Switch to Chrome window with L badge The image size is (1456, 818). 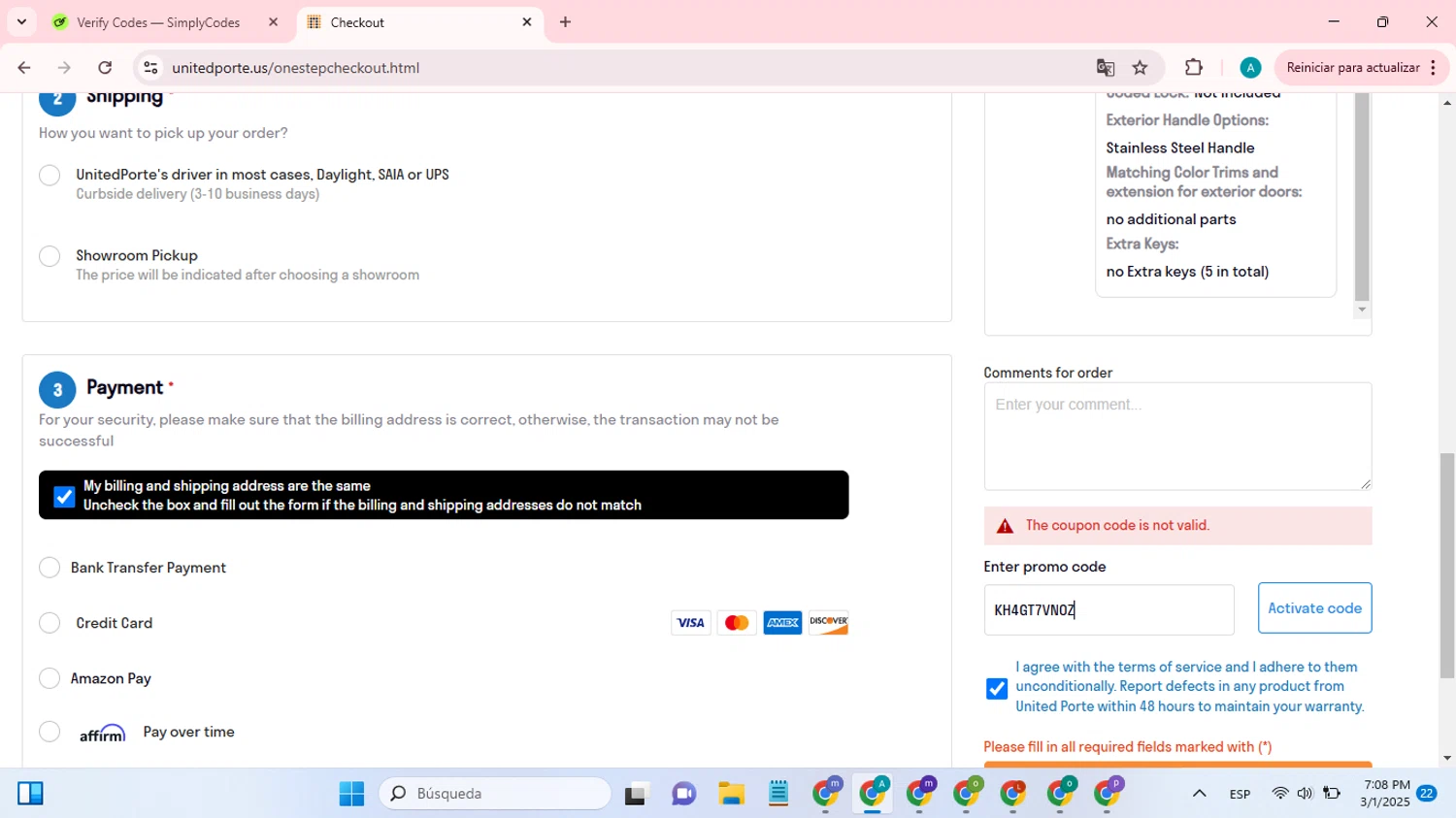pyautogui.click(x=1013, y=794)
